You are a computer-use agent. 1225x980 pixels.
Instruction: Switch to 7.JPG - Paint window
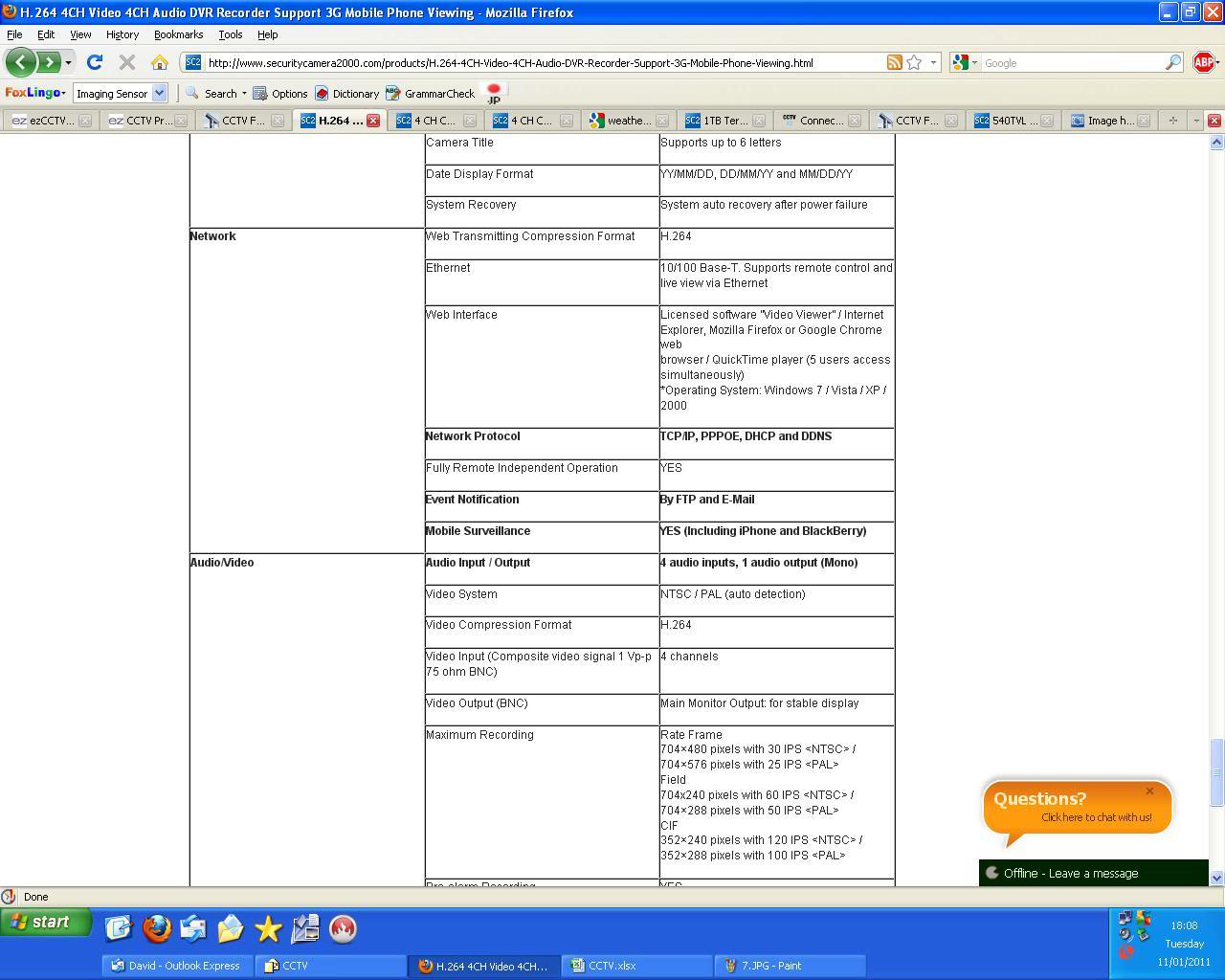(x=791, y=966)
